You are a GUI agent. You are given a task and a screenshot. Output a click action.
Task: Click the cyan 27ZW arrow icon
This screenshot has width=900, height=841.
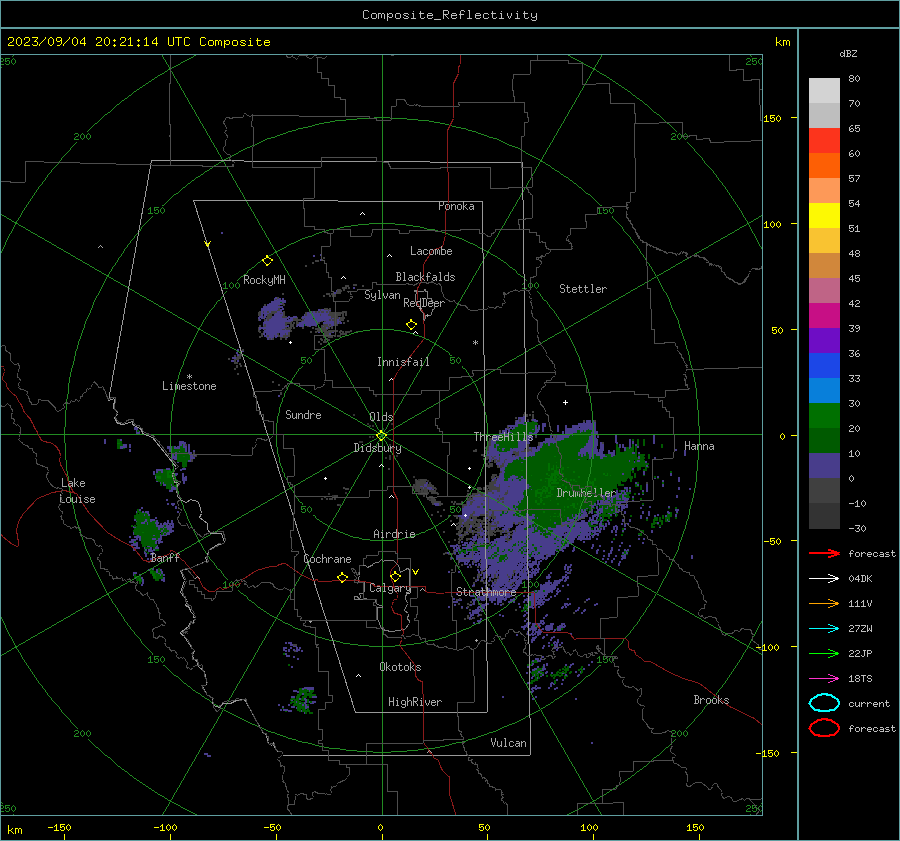[x=824, y=629]
